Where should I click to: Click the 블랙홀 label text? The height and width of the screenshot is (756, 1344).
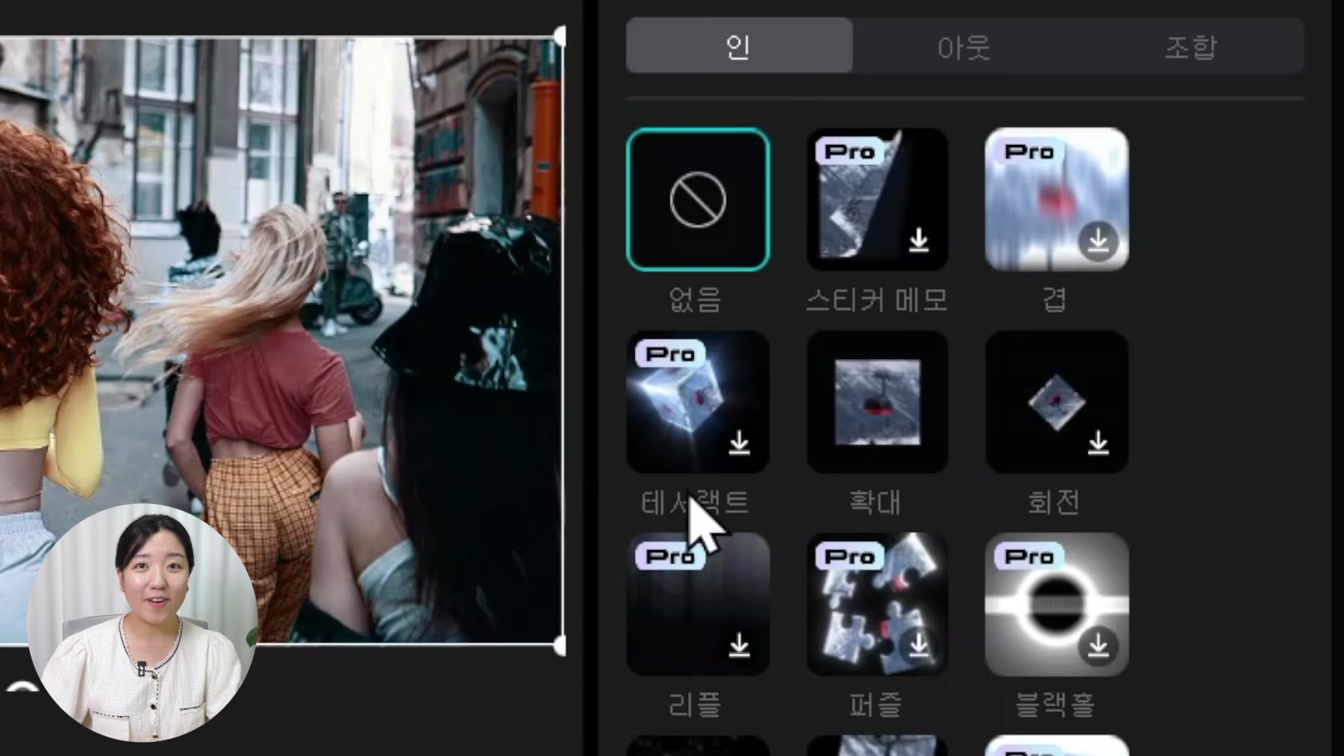[1055, 705]
